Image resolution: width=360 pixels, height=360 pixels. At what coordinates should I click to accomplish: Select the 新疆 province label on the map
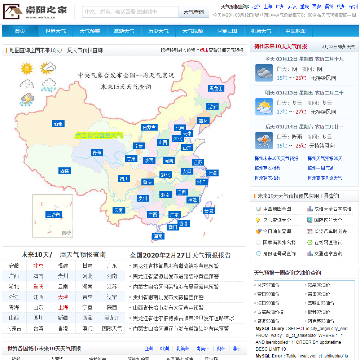click(58, 124)
